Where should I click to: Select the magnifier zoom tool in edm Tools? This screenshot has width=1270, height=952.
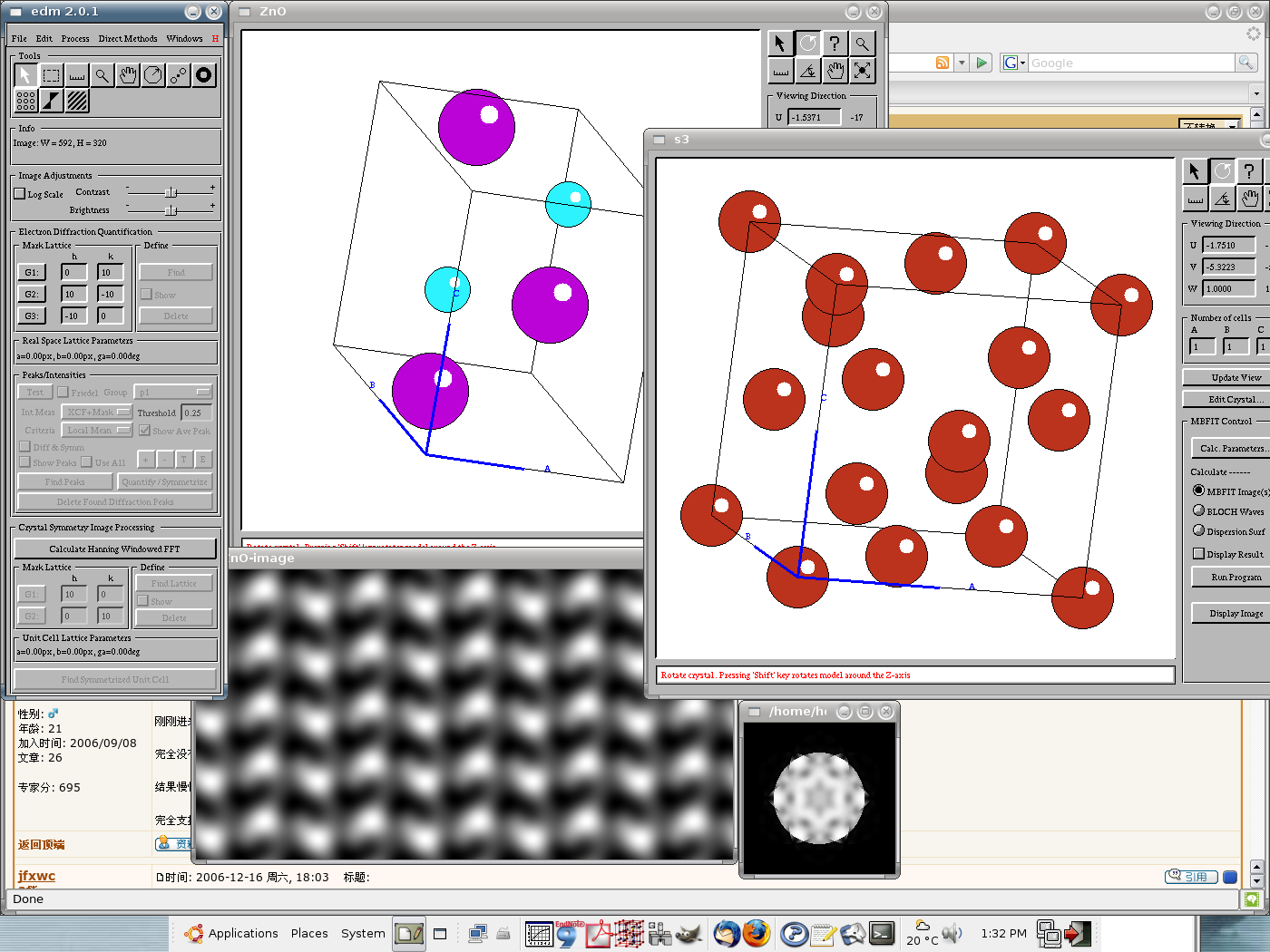click(x=103, y=75)
